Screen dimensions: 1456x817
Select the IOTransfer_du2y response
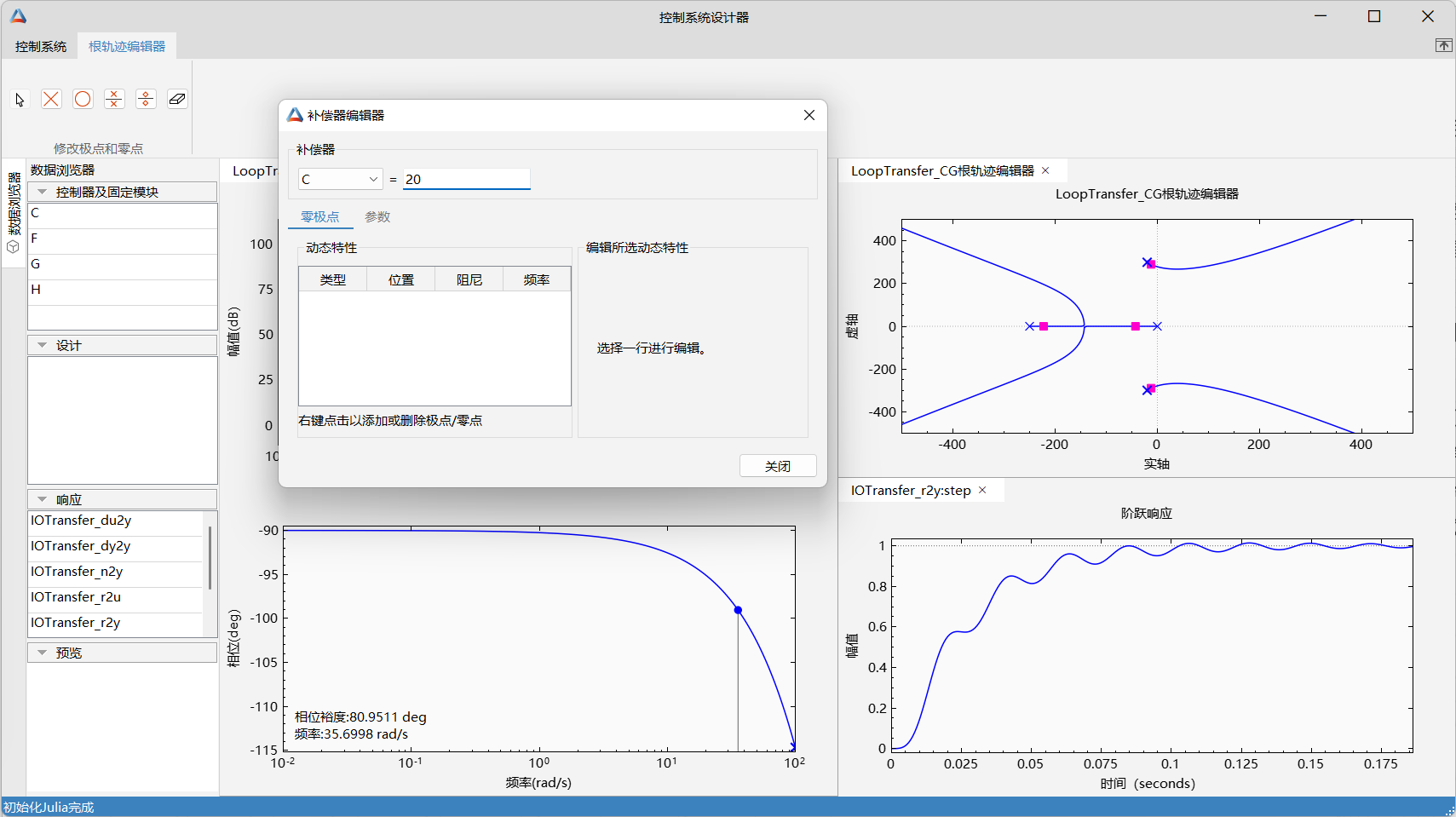(116, 523)
